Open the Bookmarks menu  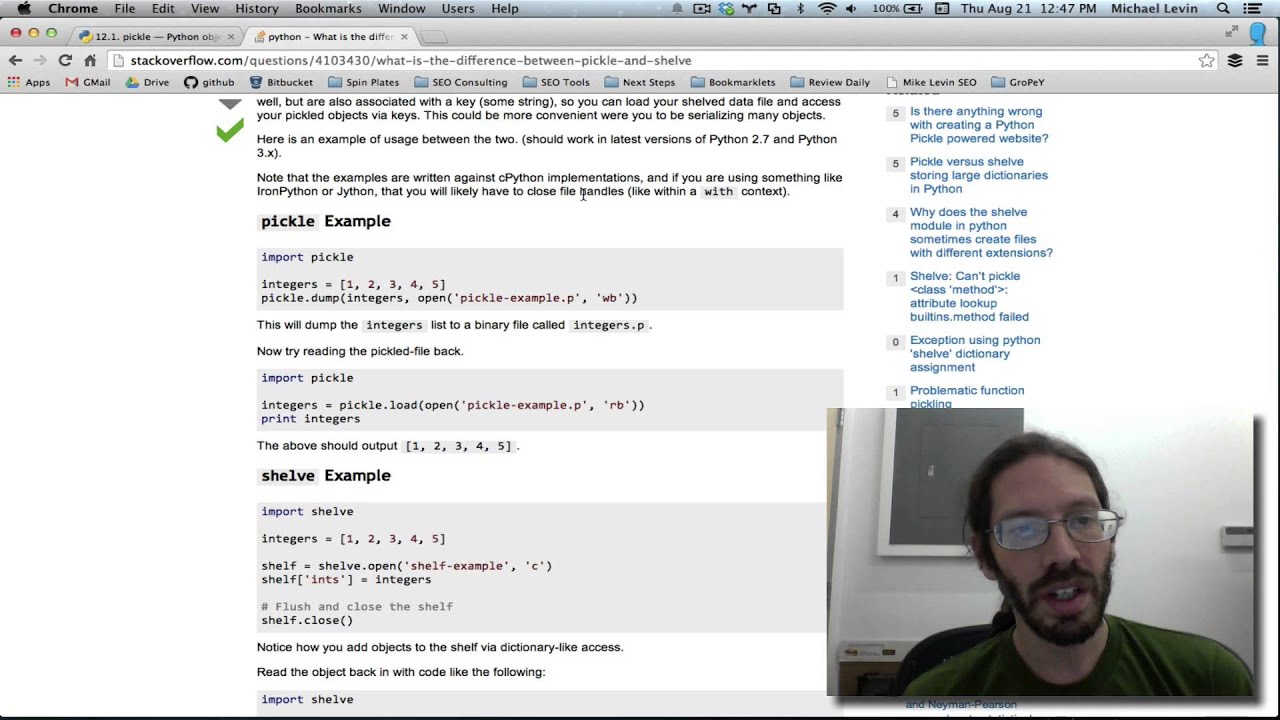pos(328,8)
